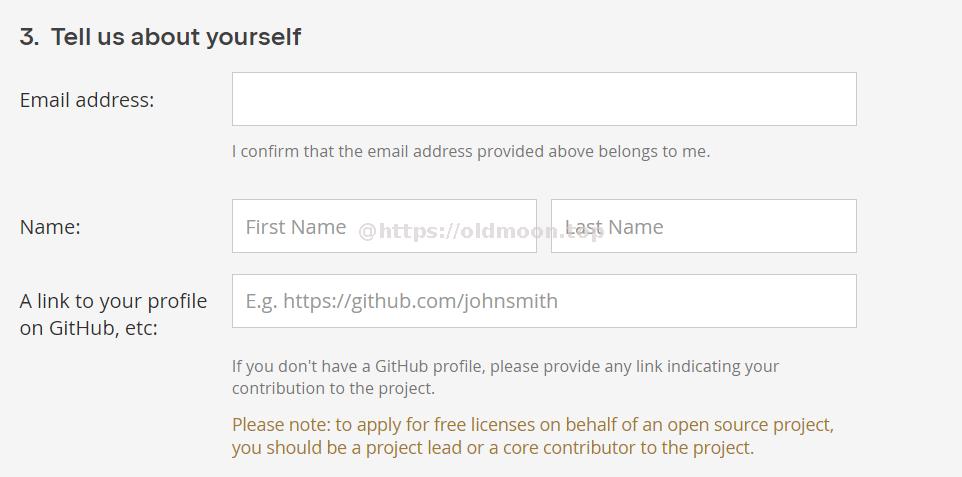Click the gold "Please note" warning text
This screenshot has width=962, height=477.
(533, 436)
